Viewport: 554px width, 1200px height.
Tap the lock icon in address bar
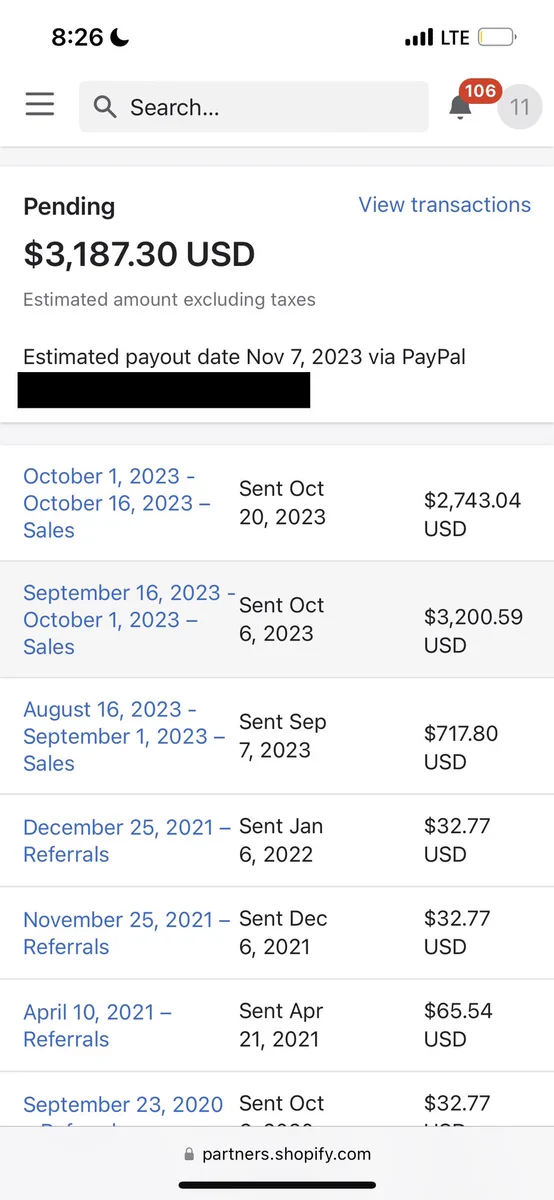[x=190, y=1154]
